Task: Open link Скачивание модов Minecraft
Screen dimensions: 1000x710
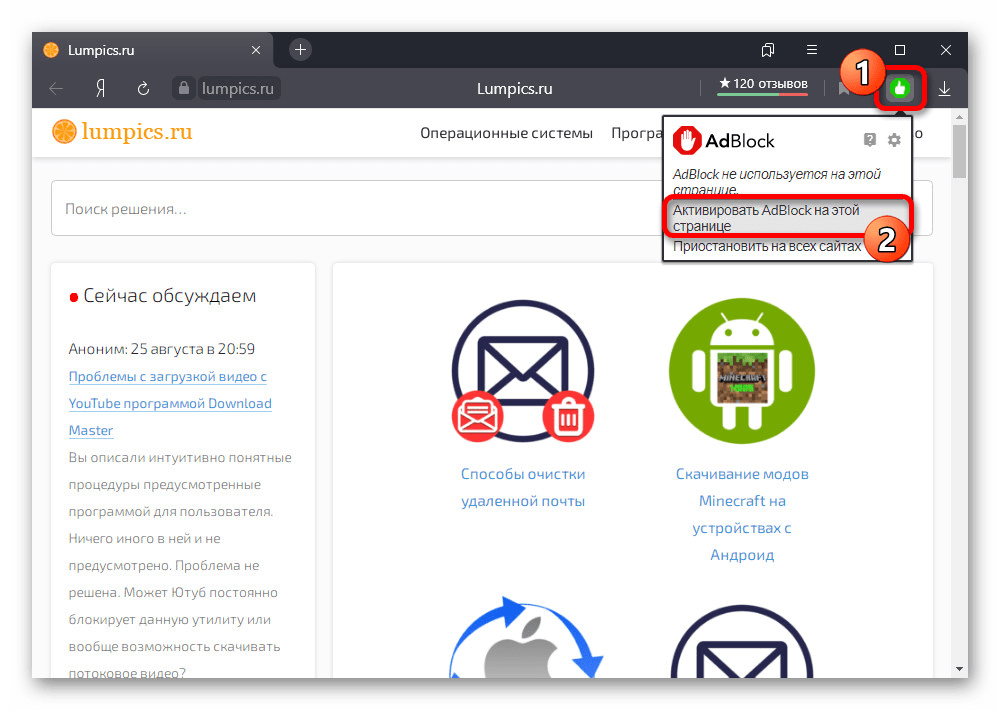Action: click(x=742, y=514)
